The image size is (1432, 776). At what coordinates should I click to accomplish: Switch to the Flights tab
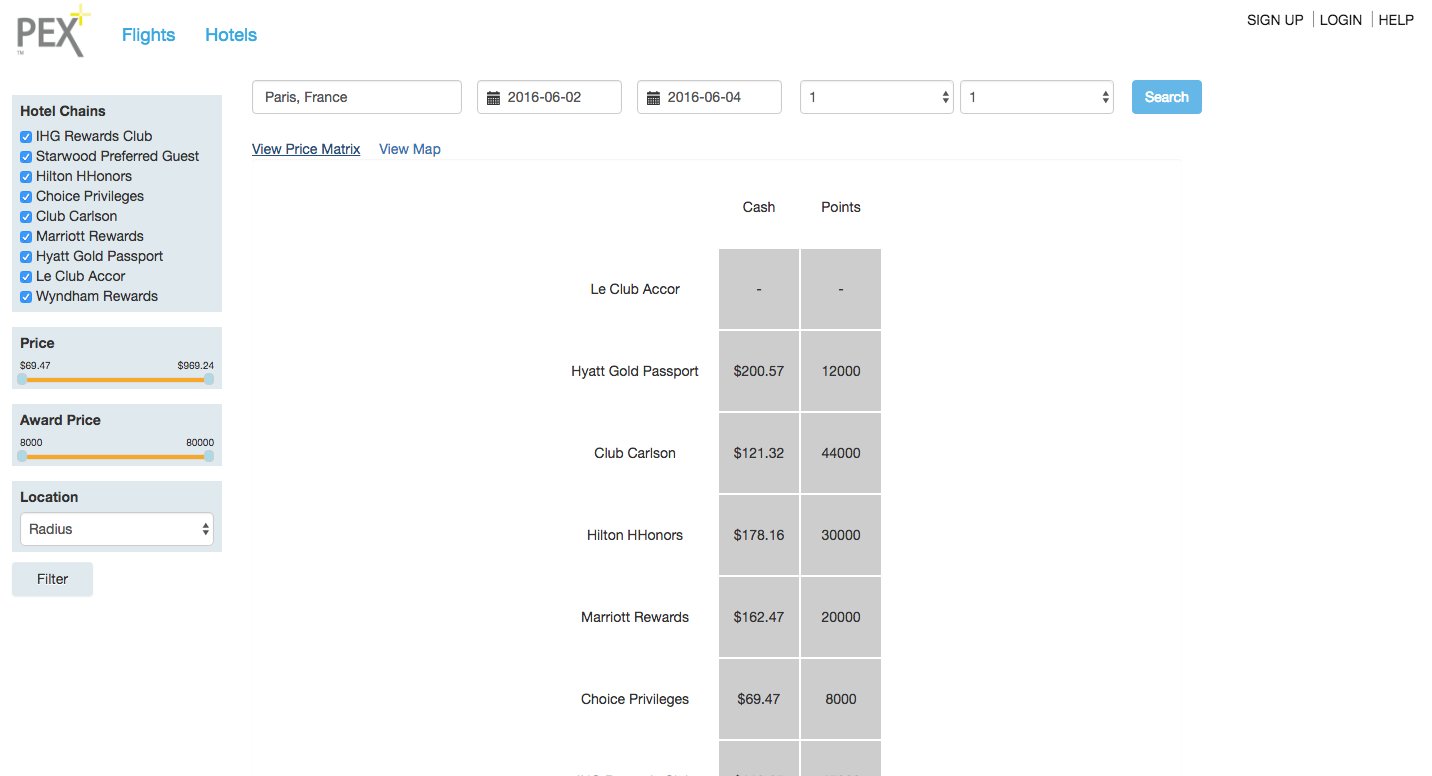(148, 34)
